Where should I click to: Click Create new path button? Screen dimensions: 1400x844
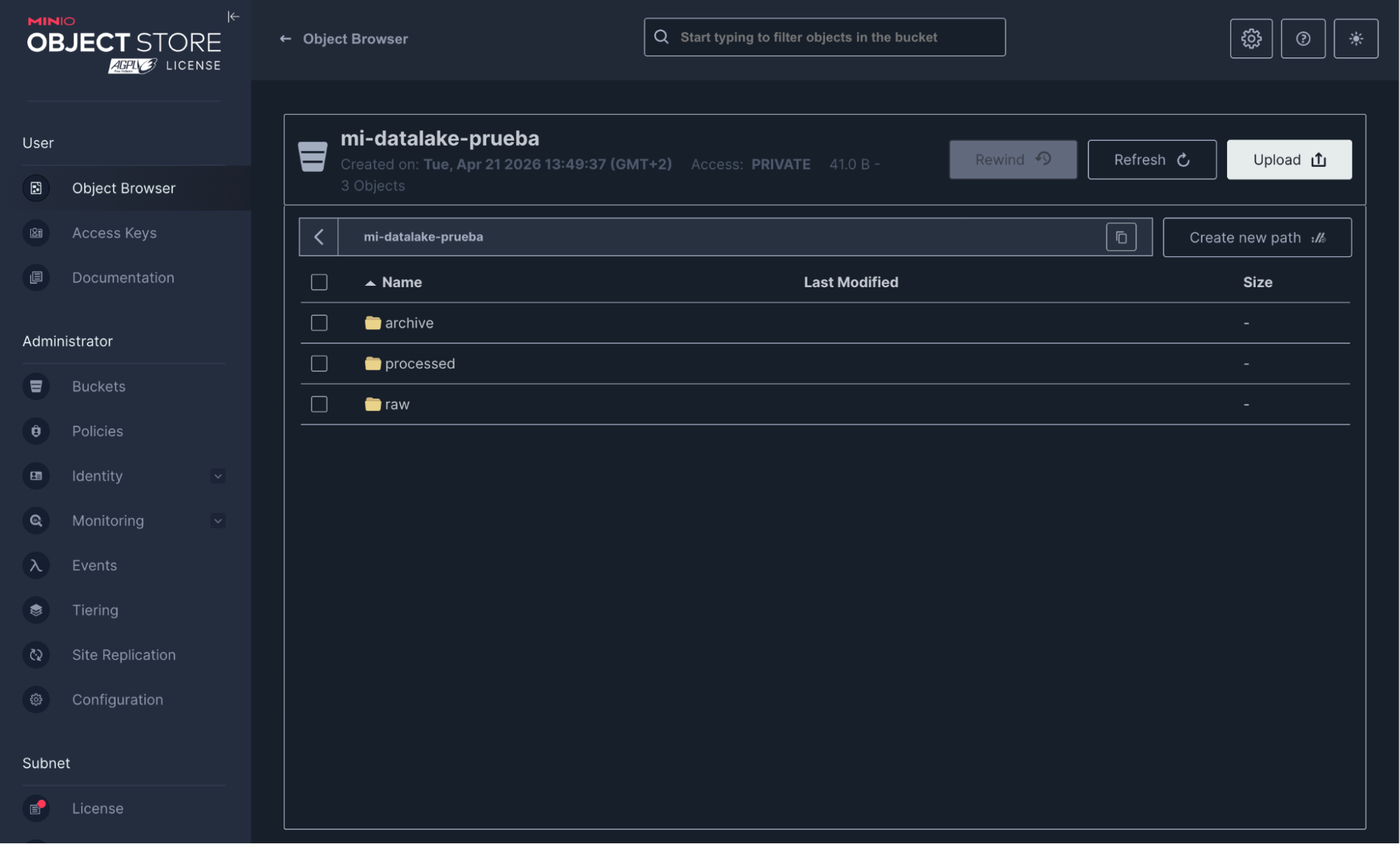pos(1257,237)
